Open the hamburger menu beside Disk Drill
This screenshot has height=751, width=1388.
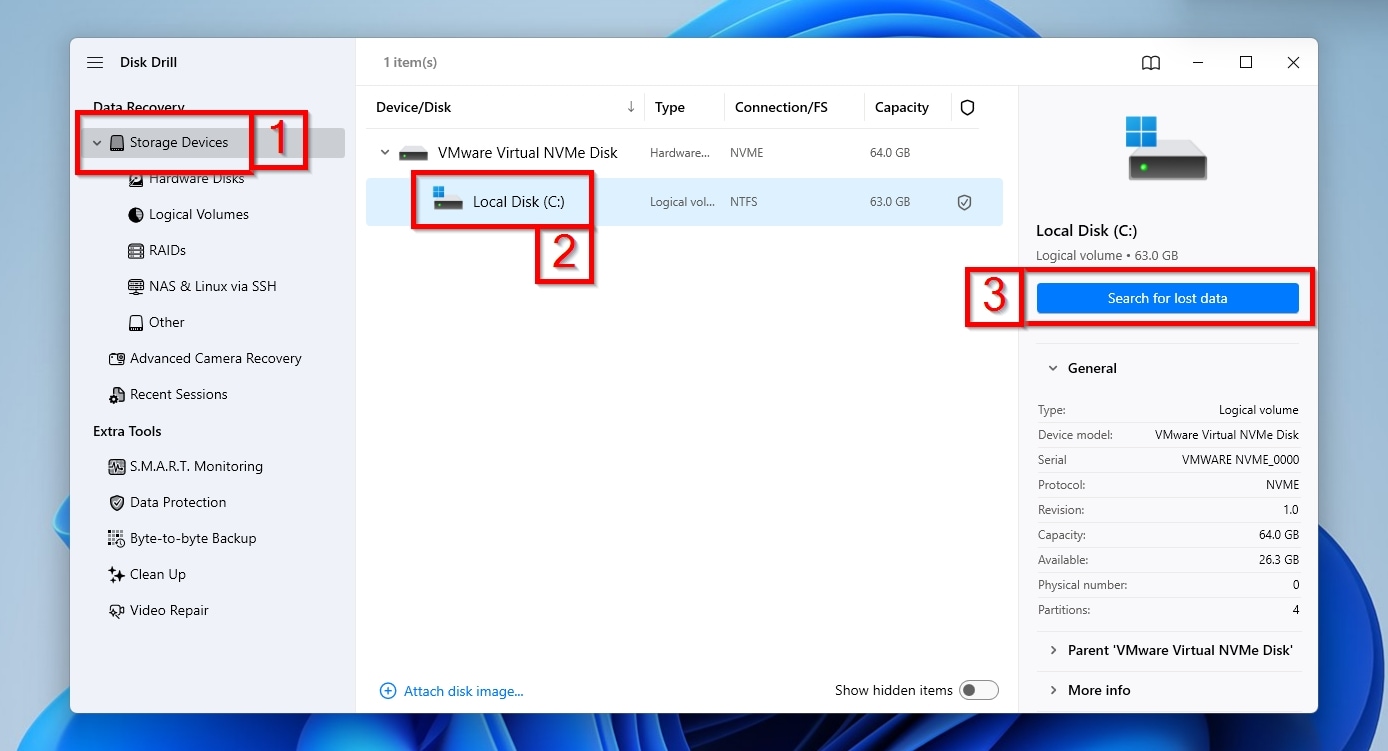tap(95, 62)
